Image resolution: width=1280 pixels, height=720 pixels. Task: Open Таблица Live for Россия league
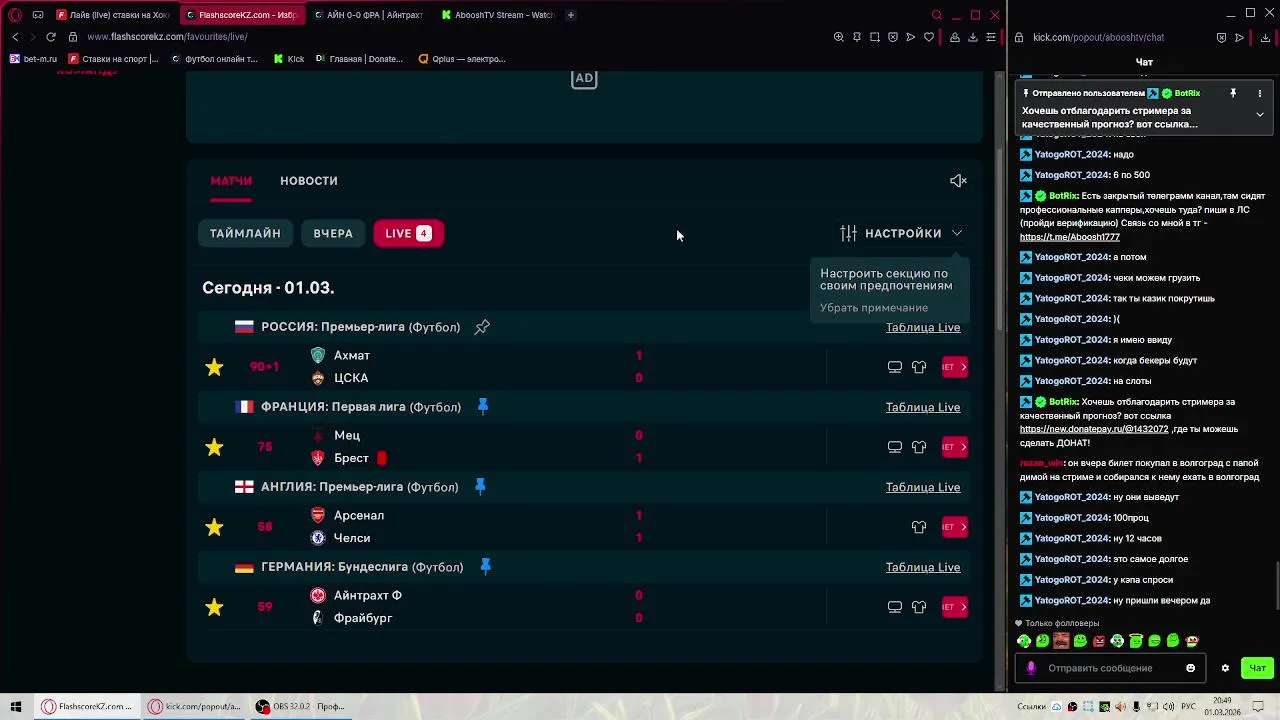tap(923, 327)
